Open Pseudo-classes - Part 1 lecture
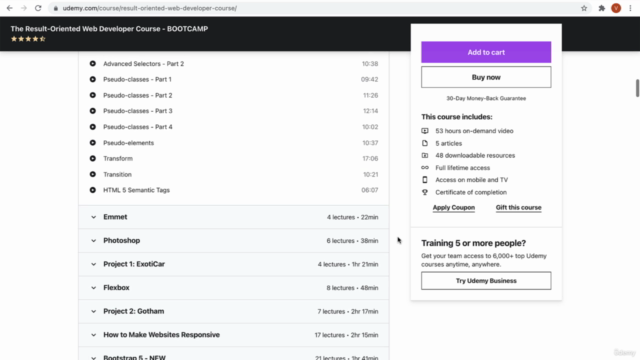Screen dimensions: 640x360 (x=138, y=79)
